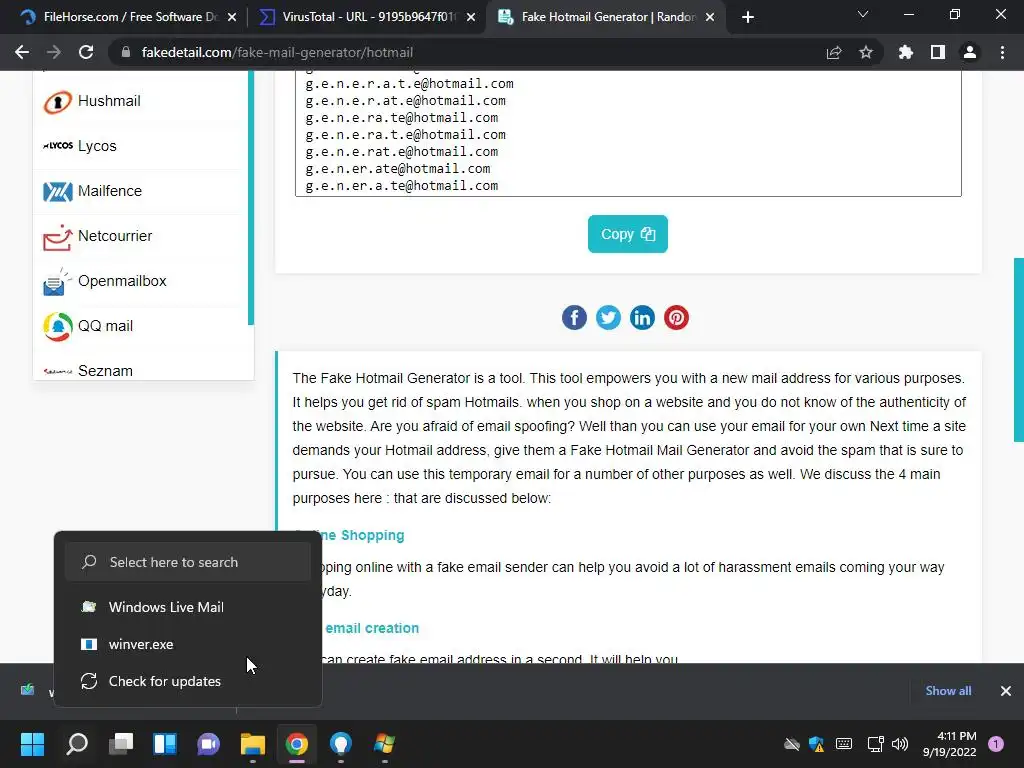Share page on LinkedIn
Screen dimensions: 1024x768
tap(642, 318)
